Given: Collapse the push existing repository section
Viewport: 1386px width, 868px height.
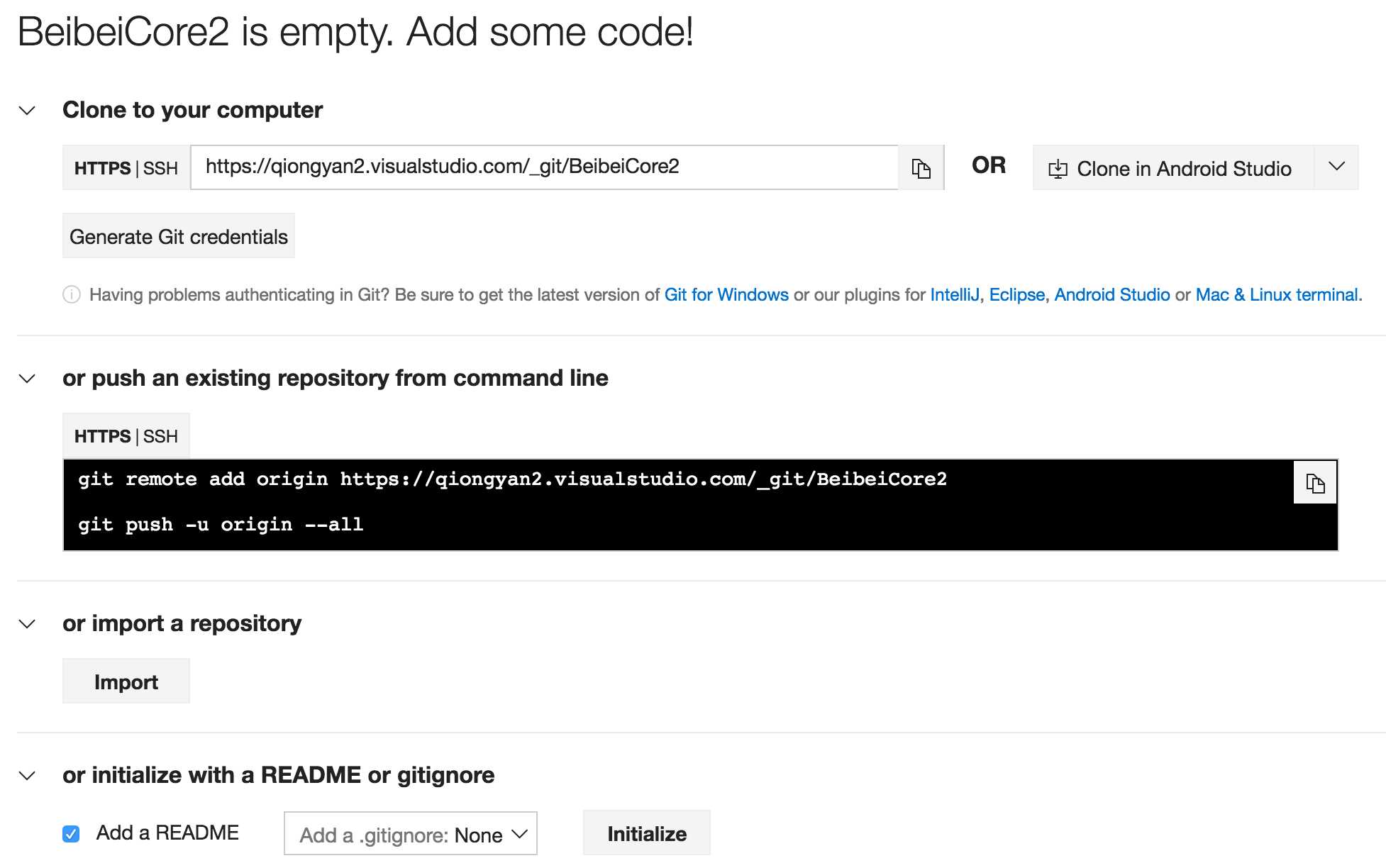Looking at the screenshot, I should coord(27,379).
